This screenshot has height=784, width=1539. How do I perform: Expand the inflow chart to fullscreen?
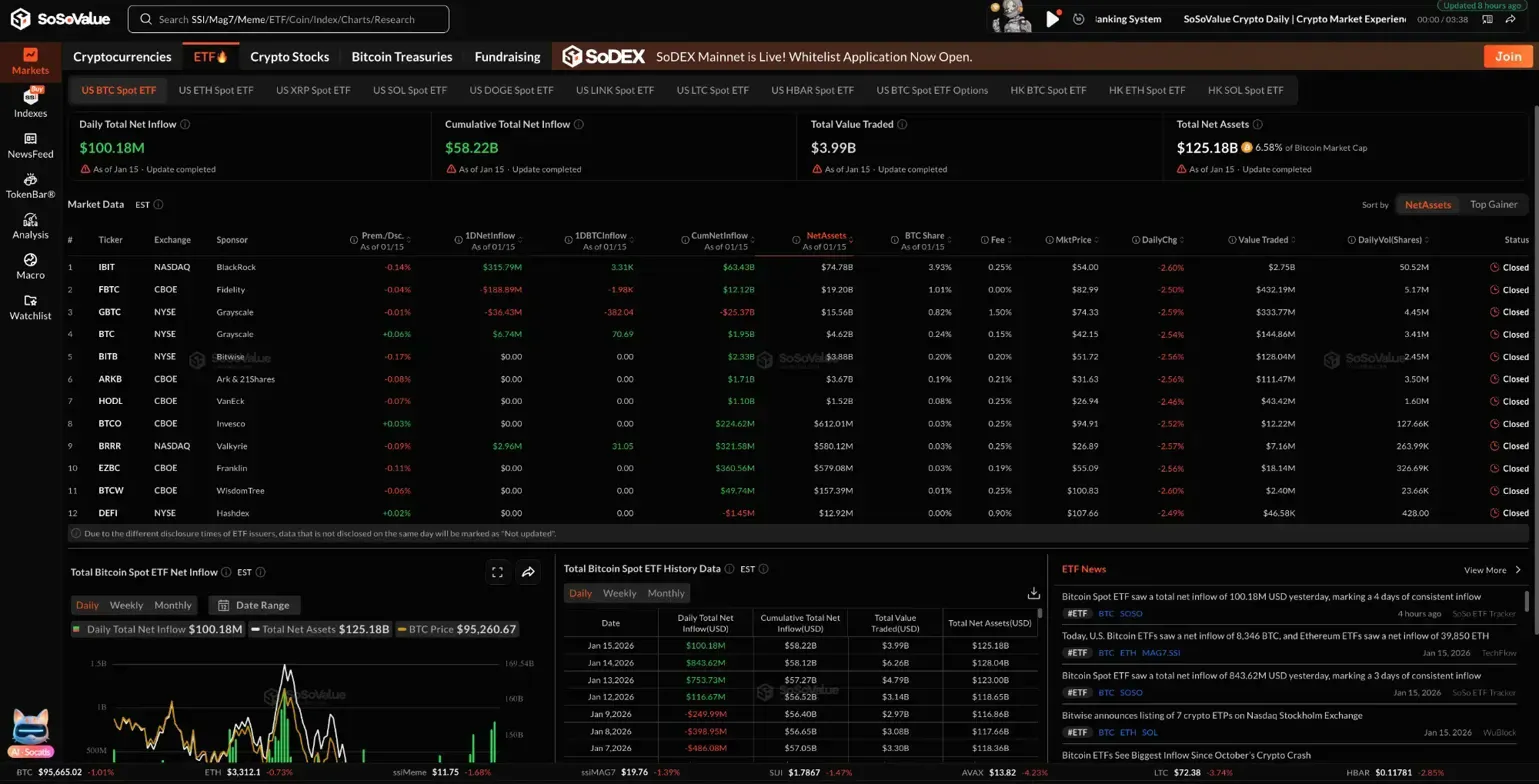click(x=497, y=572)
